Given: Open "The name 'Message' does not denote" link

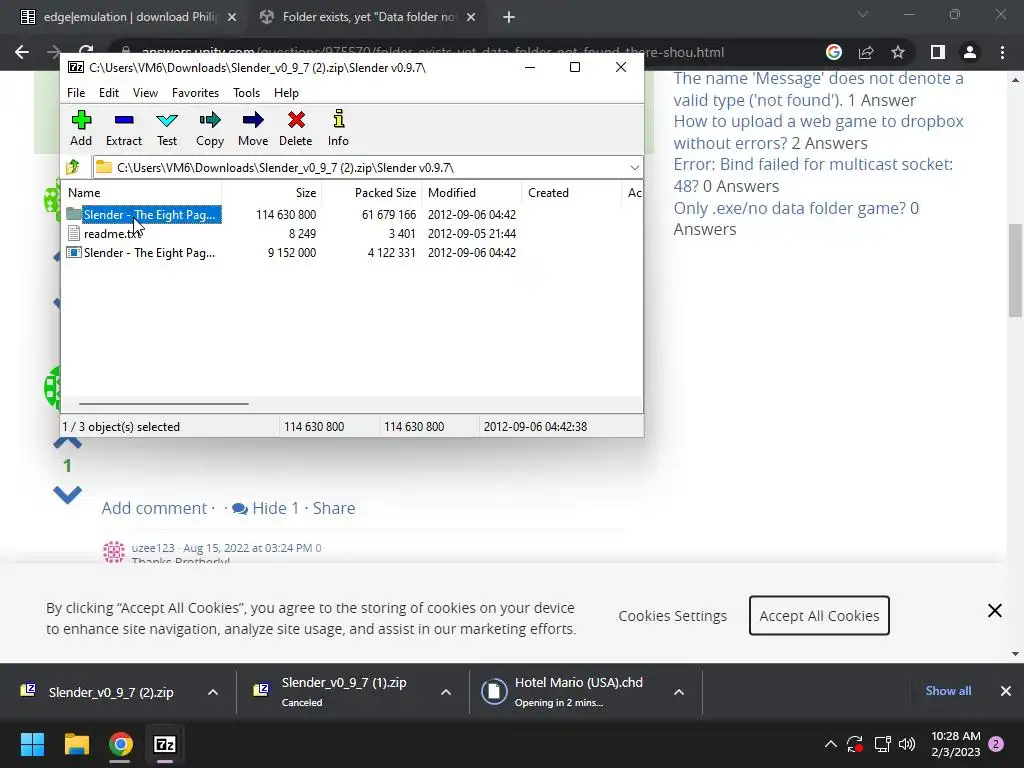Looking at the screenshot, I should pos(818,89).
